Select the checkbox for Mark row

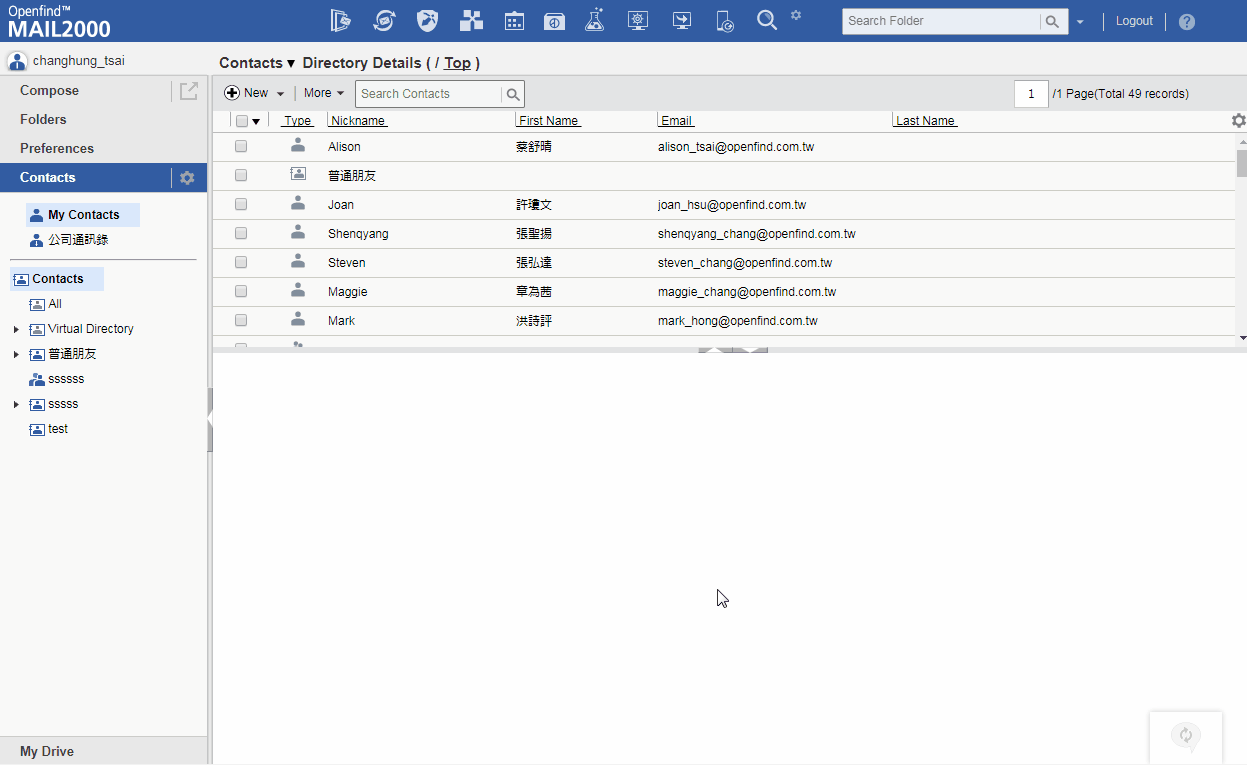pos(241,321)
